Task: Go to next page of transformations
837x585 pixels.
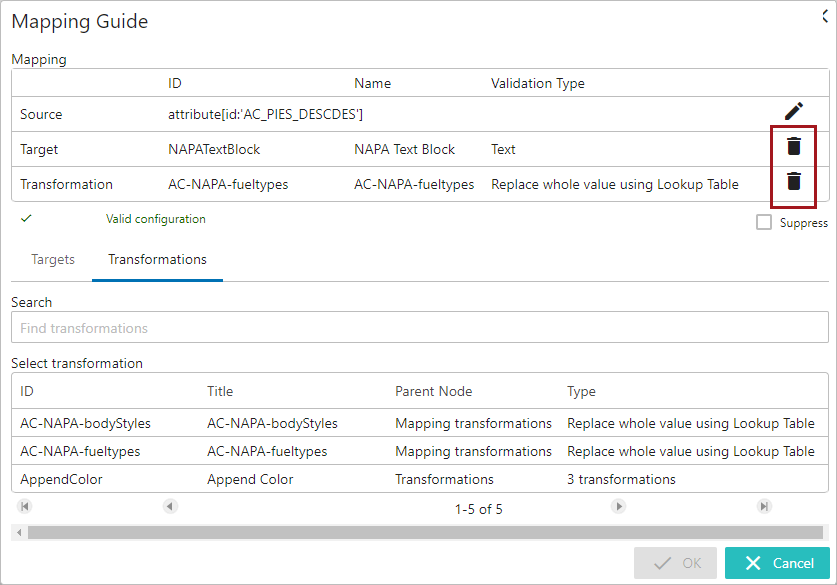Action: pyautogui.click(x=619, y=507)
